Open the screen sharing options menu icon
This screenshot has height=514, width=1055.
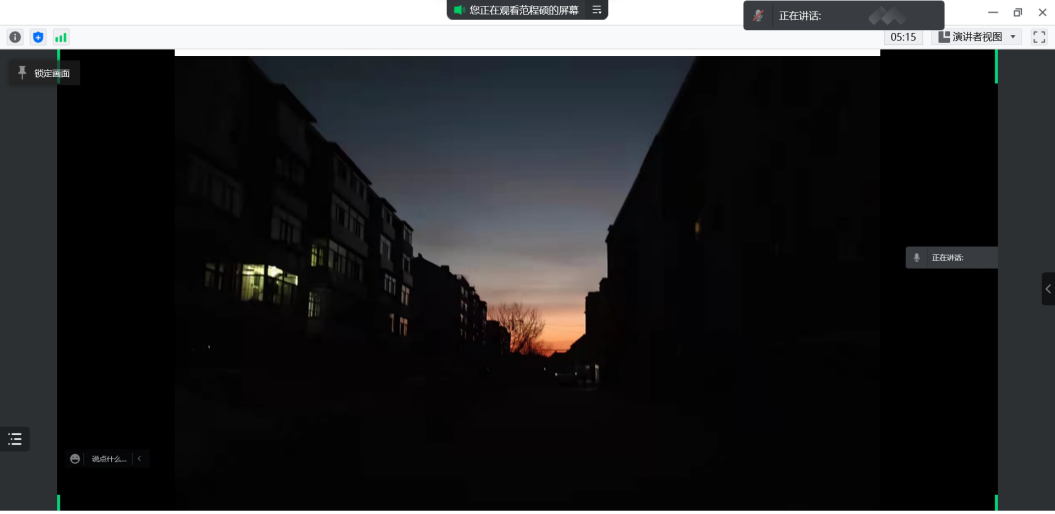coord(597,10)
